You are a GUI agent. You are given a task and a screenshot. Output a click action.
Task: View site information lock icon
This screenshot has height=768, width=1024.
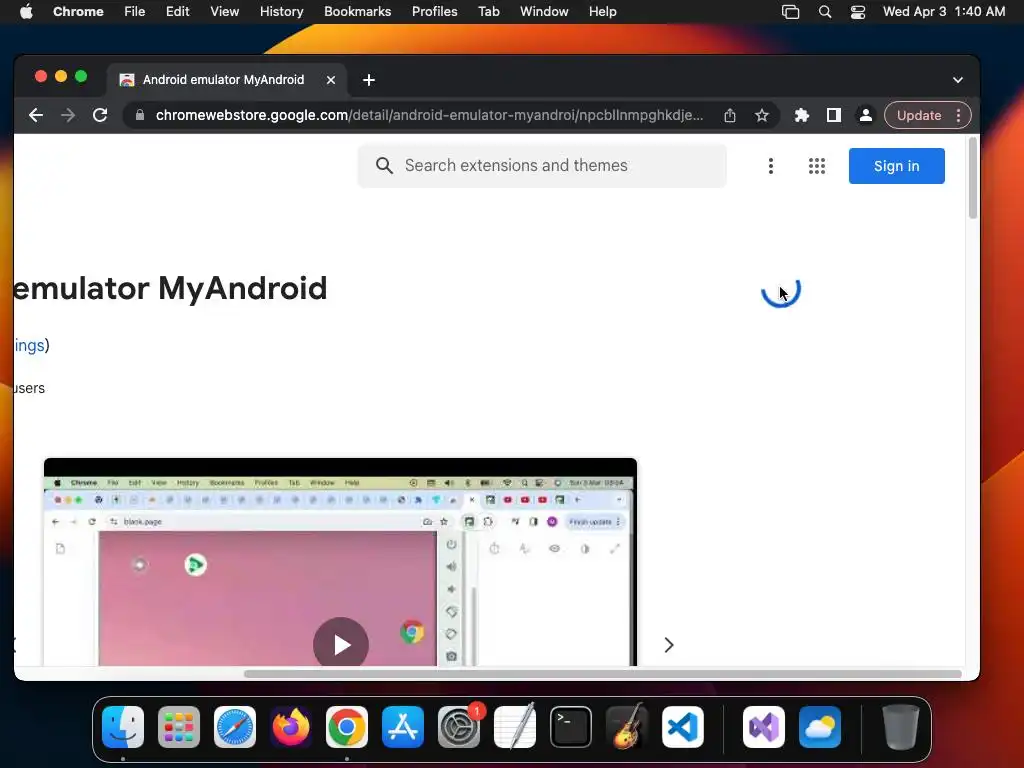139,116
